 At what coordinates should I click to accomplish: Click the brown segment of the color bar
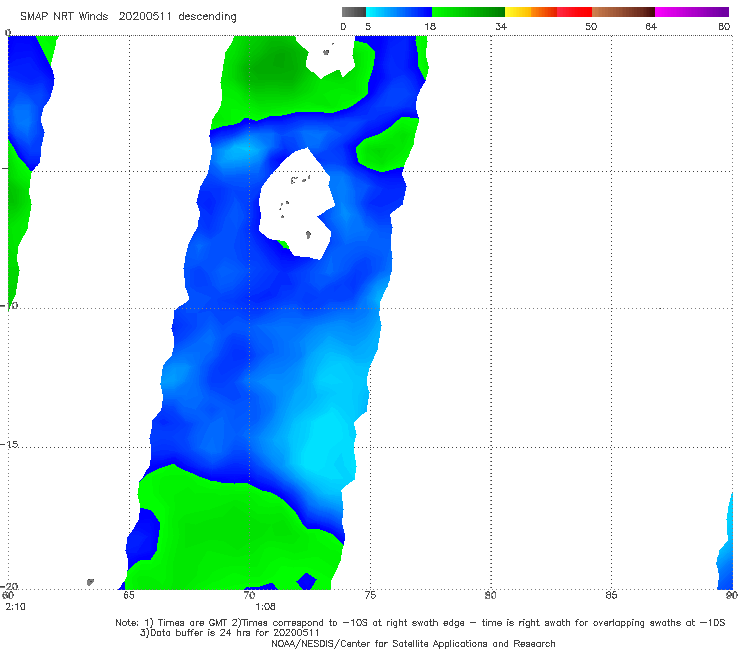click(623, 12)
